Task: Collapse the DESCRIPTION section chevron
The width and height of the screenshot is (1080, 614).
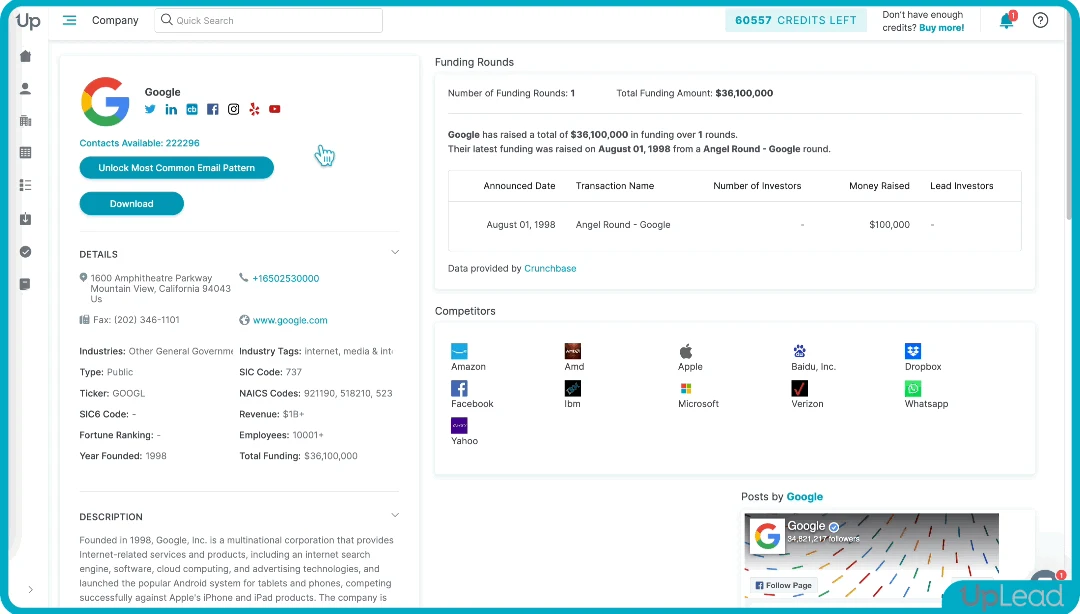Action: (x=395, y=515)
